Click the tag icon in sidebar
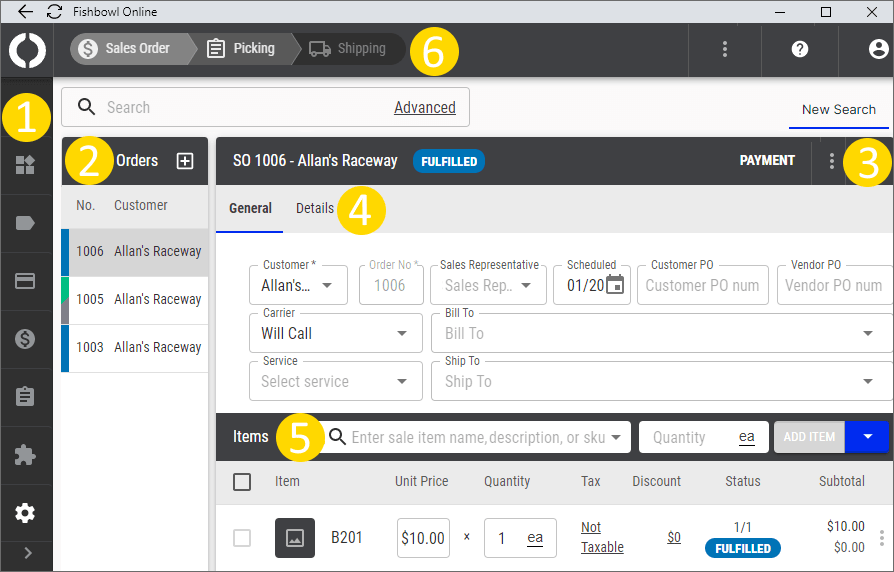This screenshot has height=572, width=894. coord(26,223)
